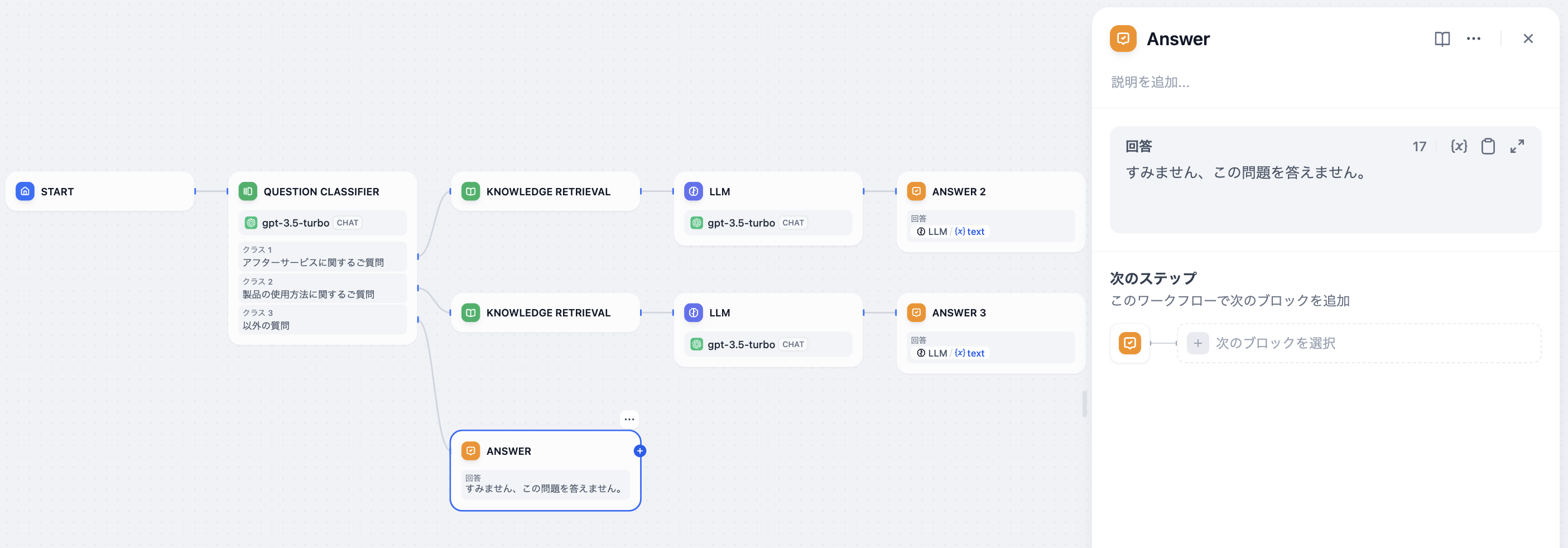Open the three-dot menu in Answer panel header
Viewport: 1568px width, 548px height.
(x=1473, y=39)
